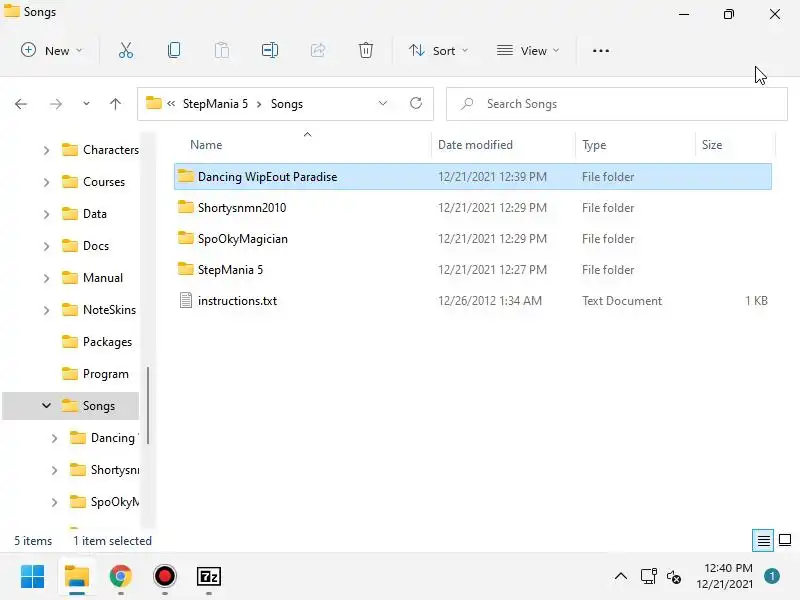The height and width of the screenshot is (600, 800).
Task: Click muted volume tray icon
Action: point(673,577)
